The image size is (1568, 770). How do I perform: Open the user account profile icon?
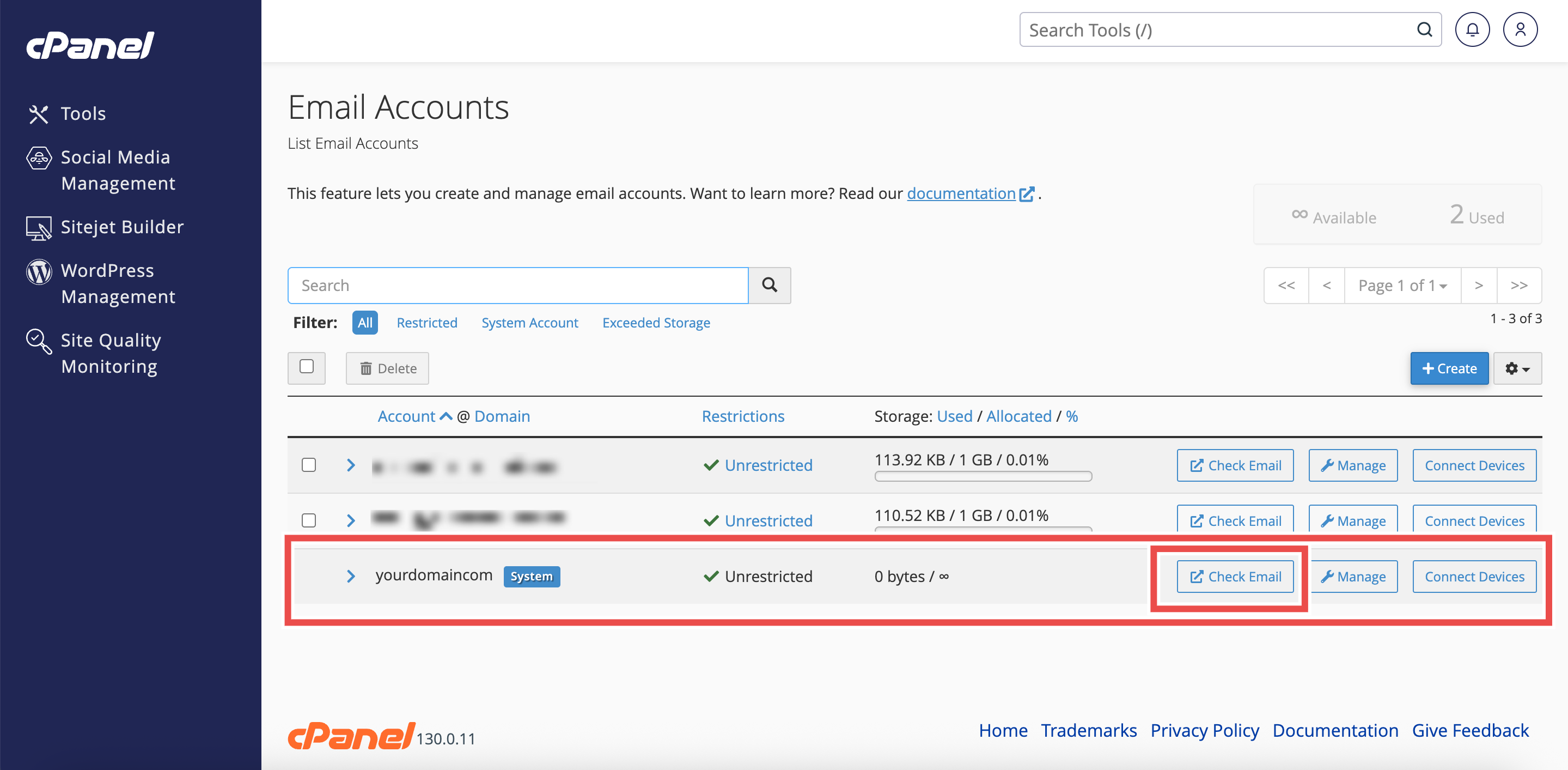pyautogui.click(x=1520, y=30)
